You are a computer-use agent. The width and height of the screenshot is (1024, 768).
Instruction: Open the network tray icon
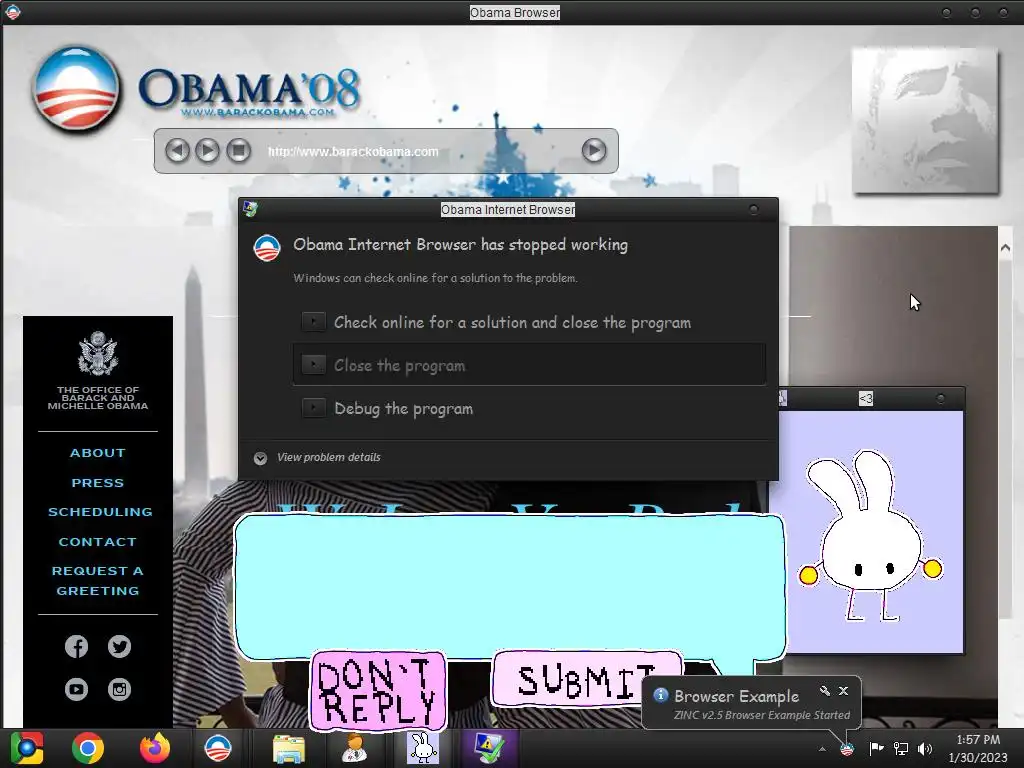click(x=901, y=749)
